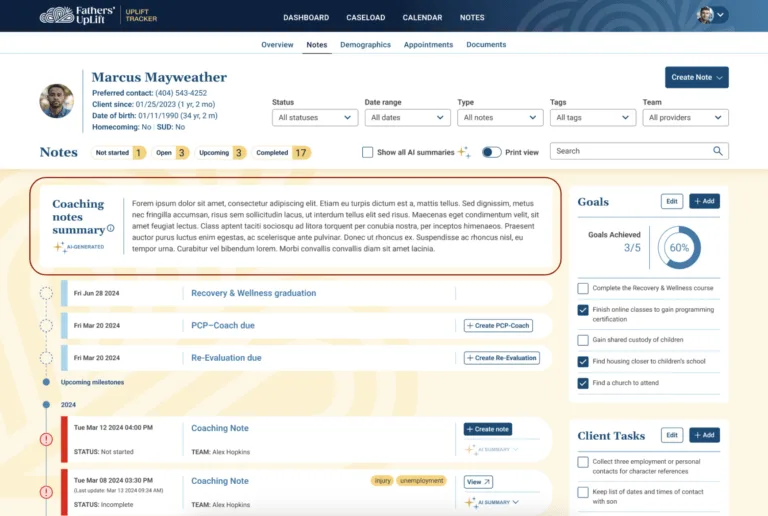Click sparkle icon next to Show all AI summaries
The height and width of the screenshot is (516, 768).
point(464,152)
